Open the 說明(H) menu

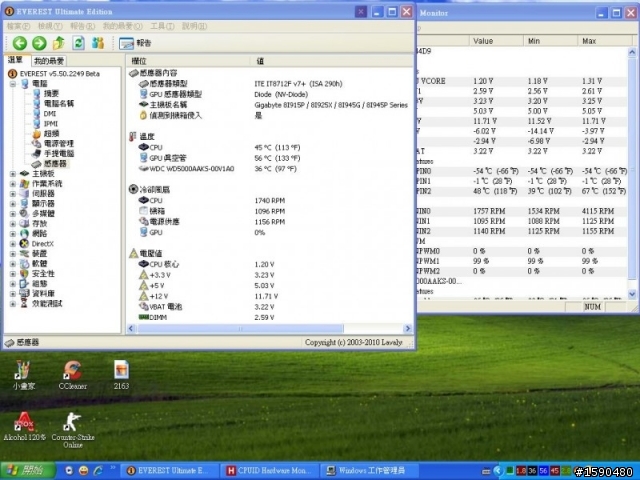[194, 26]
